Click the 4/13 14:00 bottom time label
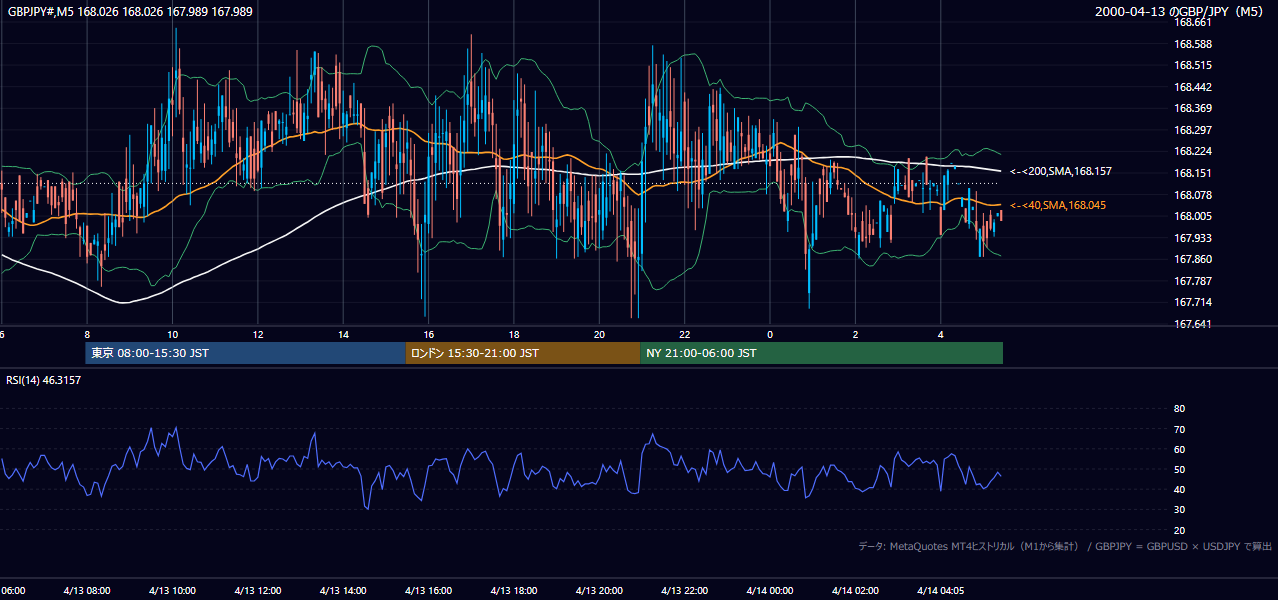 click(x=343, y=591)
